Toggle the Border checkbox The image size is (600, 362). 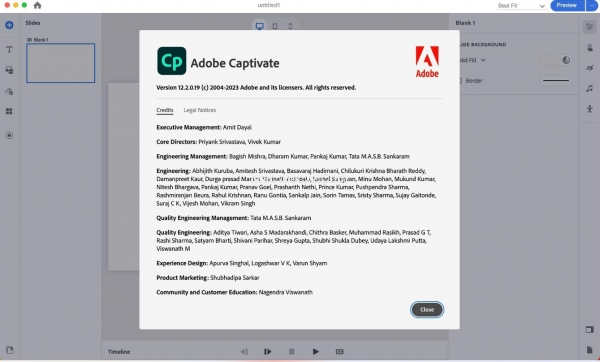pyautogui.click(x=460, y=81)
